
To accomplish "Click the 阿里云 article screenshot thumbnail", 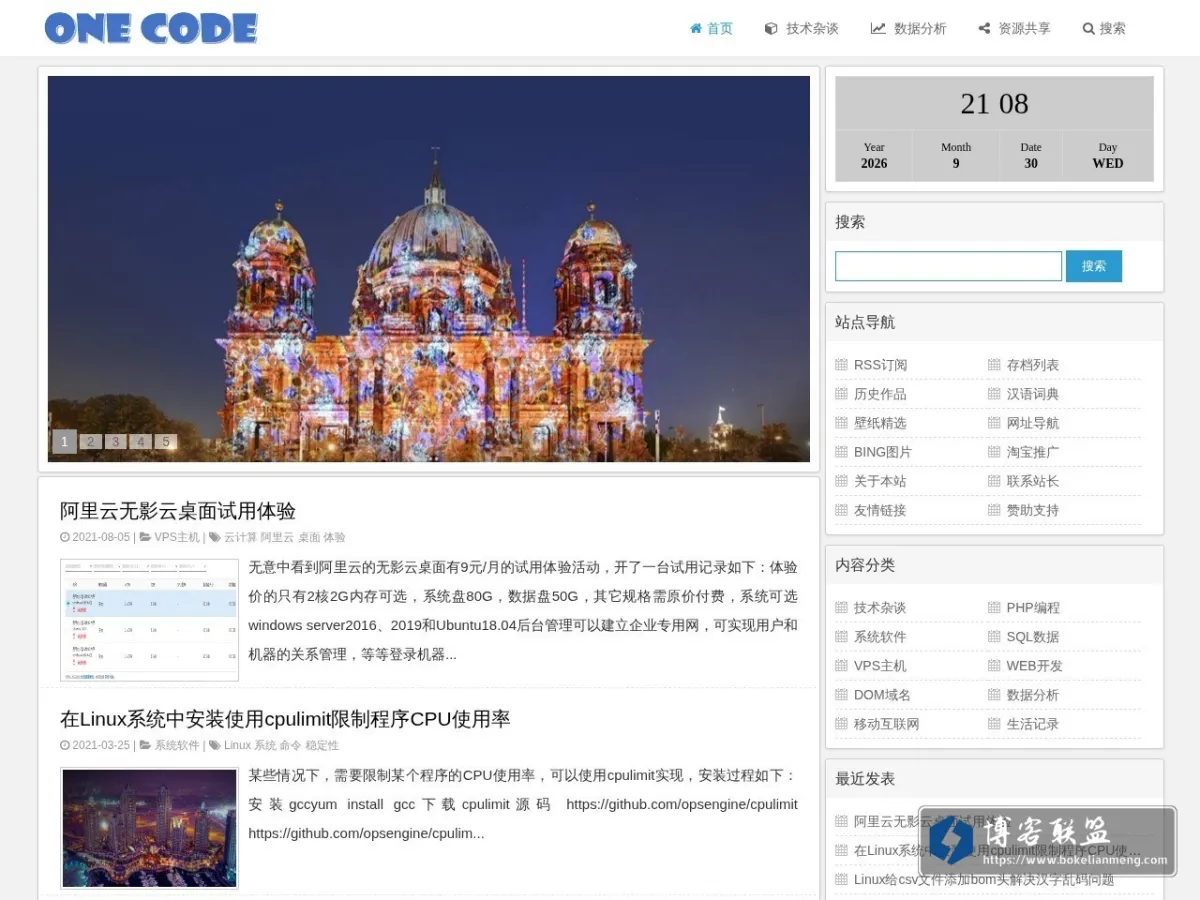I will 149,620.
